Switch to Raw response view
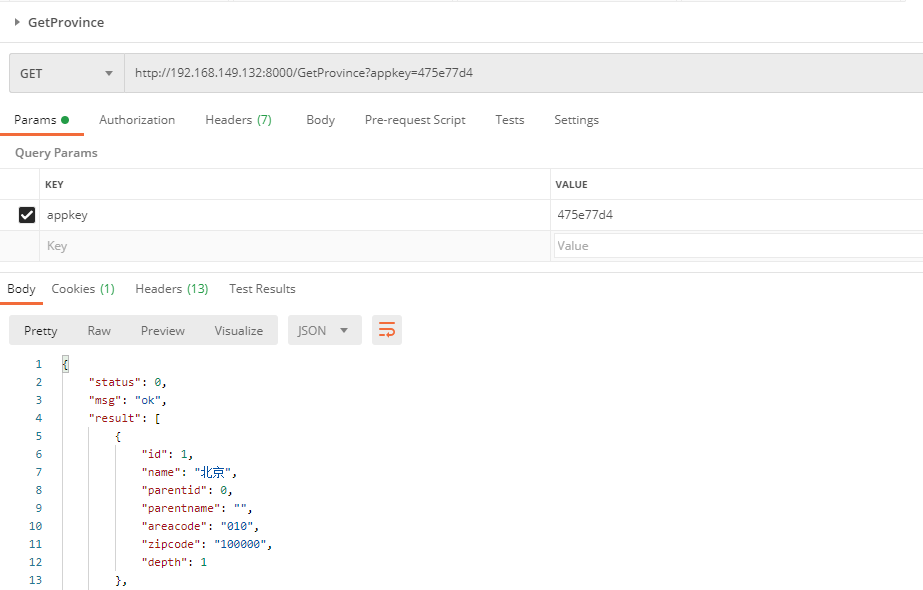Viewport: 923px width, 590px height. (x=99, y=331)
